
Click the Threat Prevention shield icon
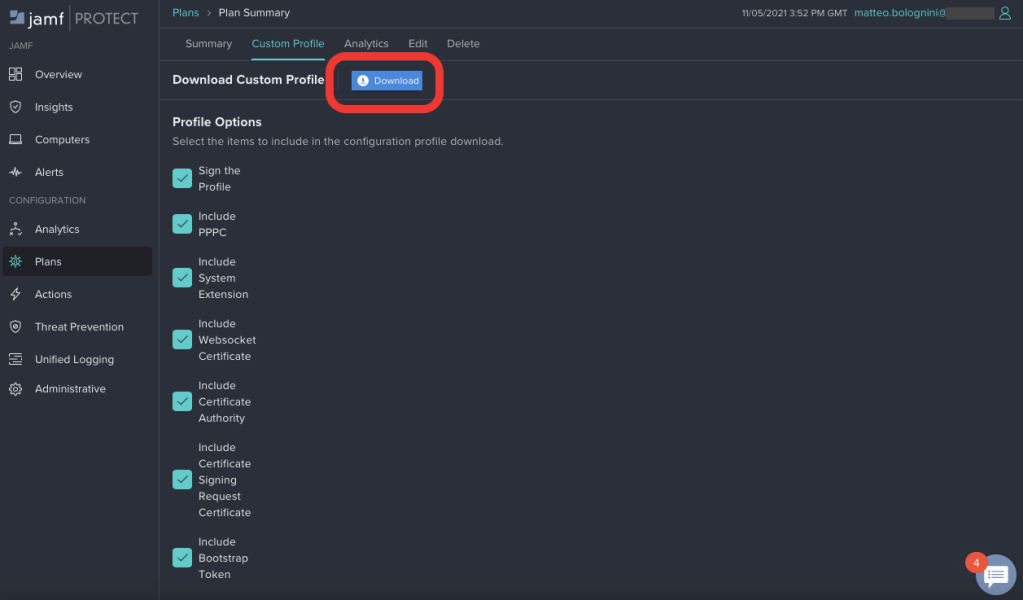tap(15, 327)
